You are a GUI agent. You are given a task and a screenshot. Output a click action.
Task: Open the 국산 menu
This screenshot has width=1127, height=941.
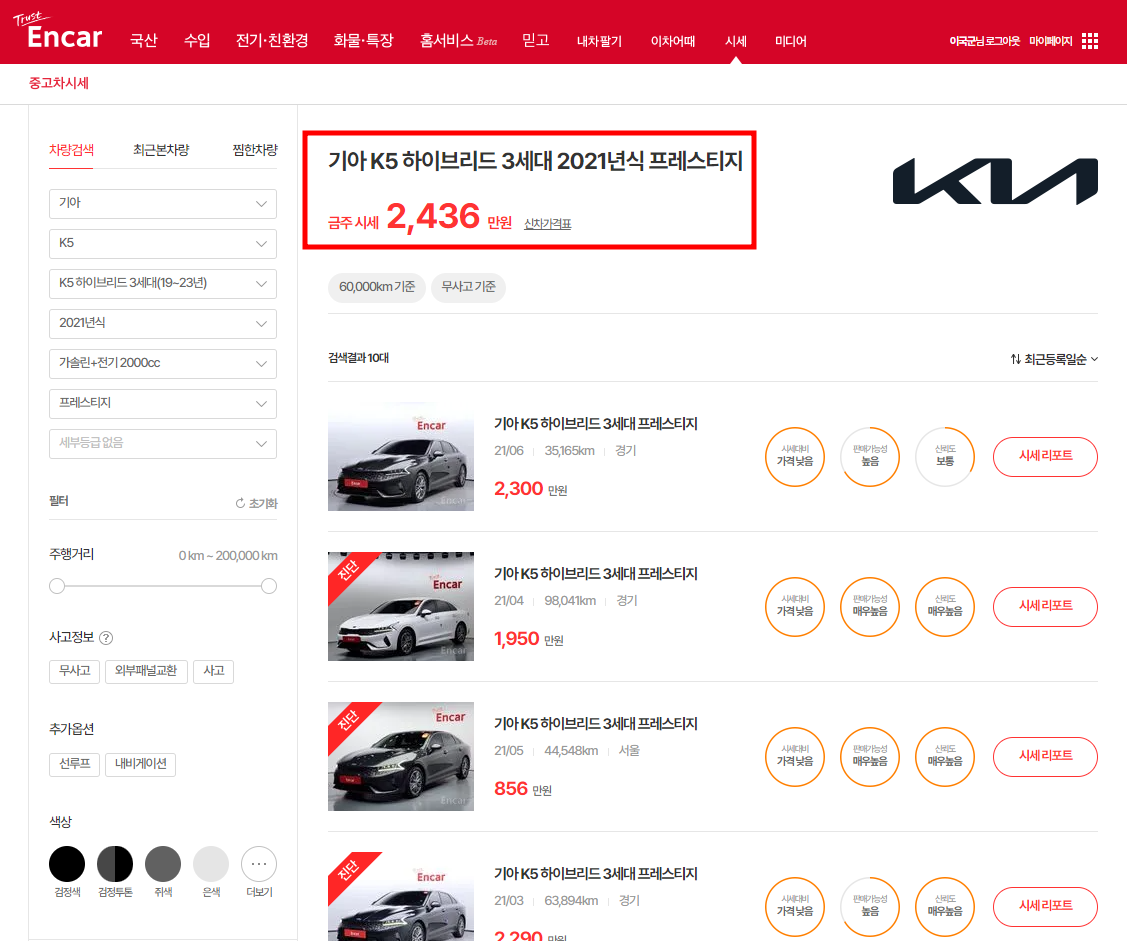[x=144, y=41]
